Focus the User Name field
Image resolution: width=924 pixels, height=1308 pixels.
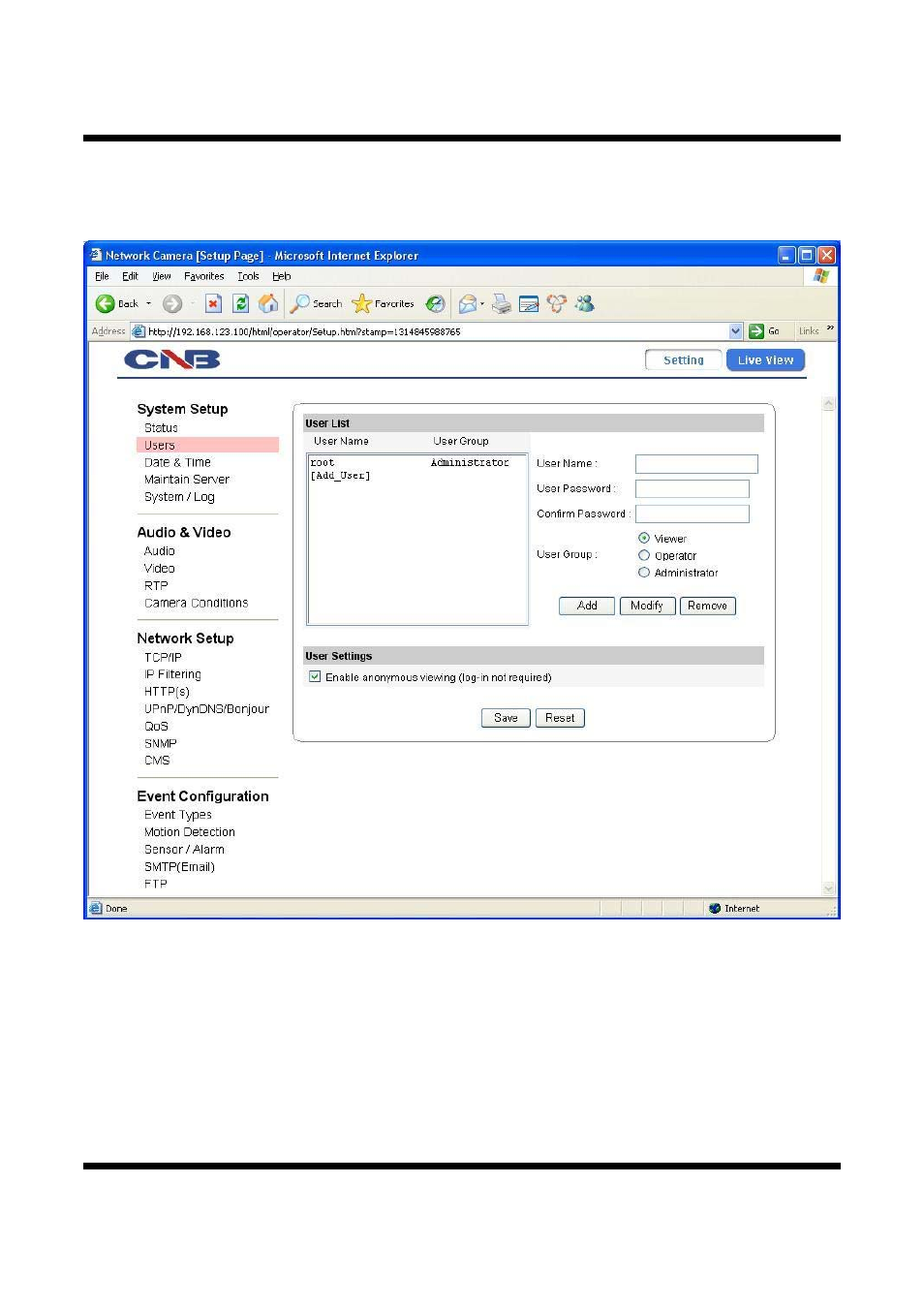696,464
